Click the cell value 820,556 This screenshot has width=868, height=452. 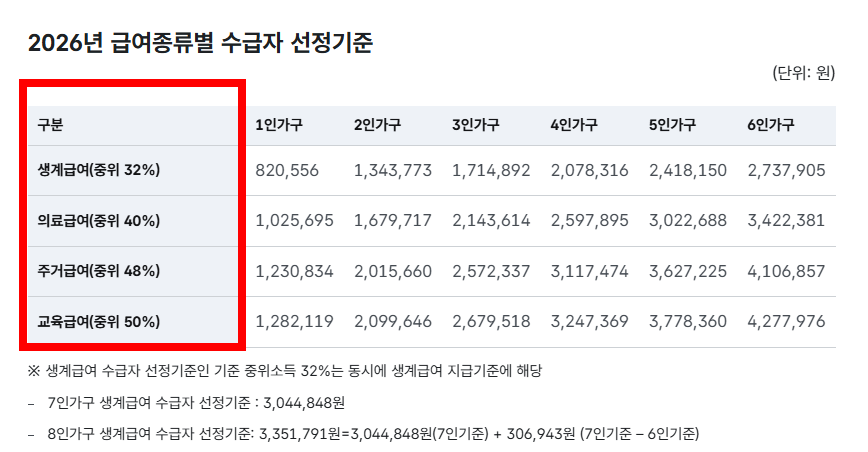287,170
